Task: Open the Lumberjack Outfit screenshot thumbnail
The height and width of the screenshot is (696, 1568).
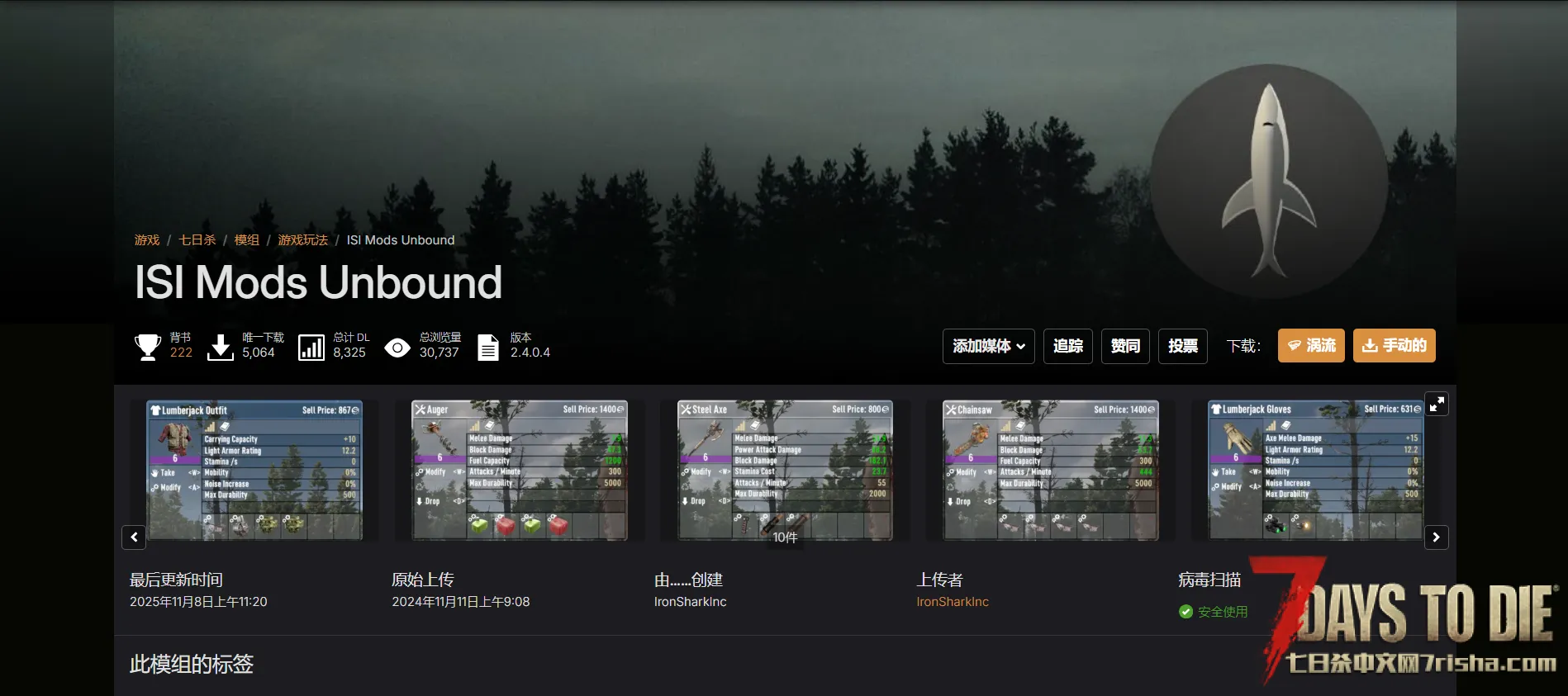Action: (254, 471)
